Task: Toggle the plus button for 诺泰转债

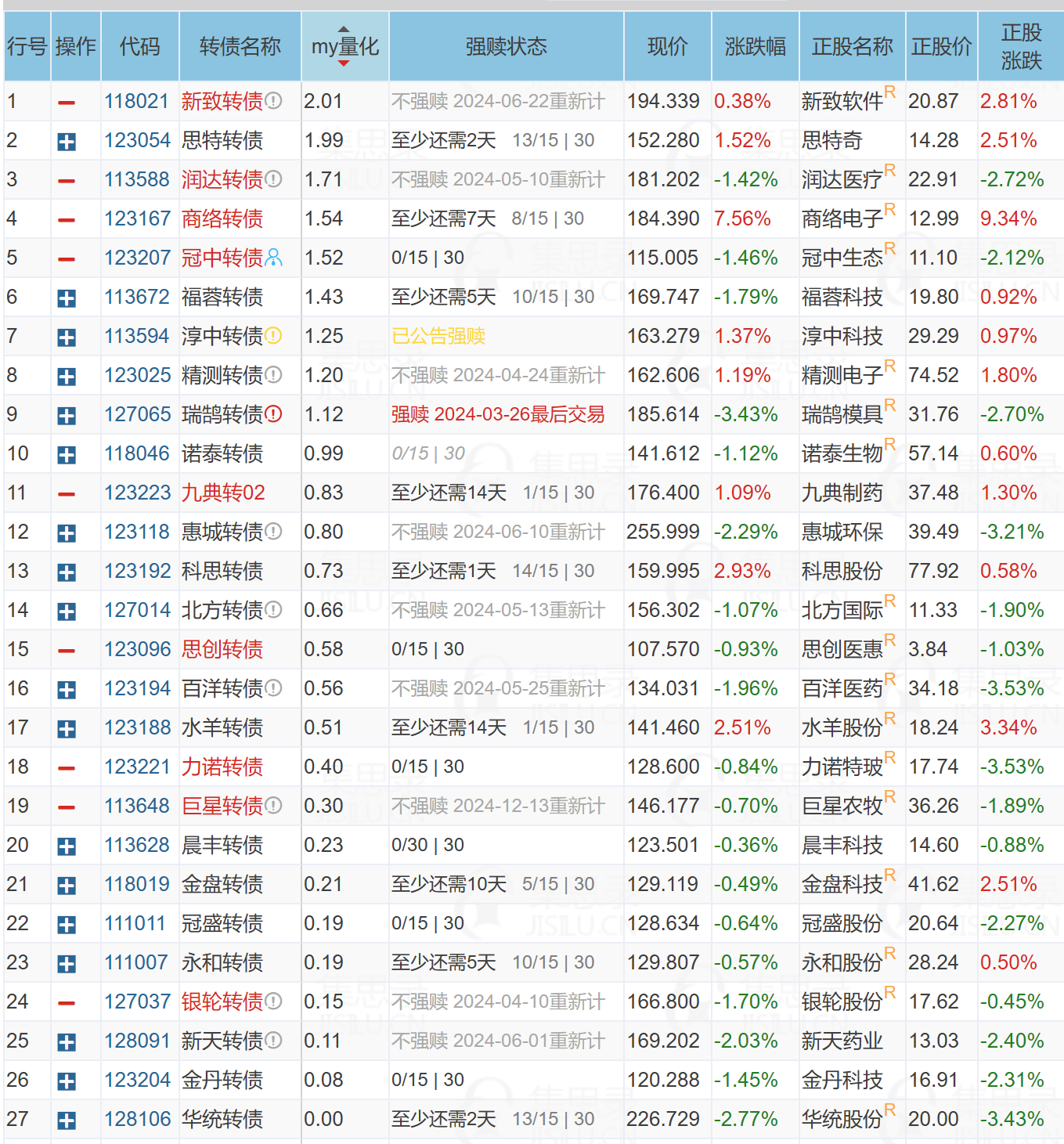Action: 67,455
